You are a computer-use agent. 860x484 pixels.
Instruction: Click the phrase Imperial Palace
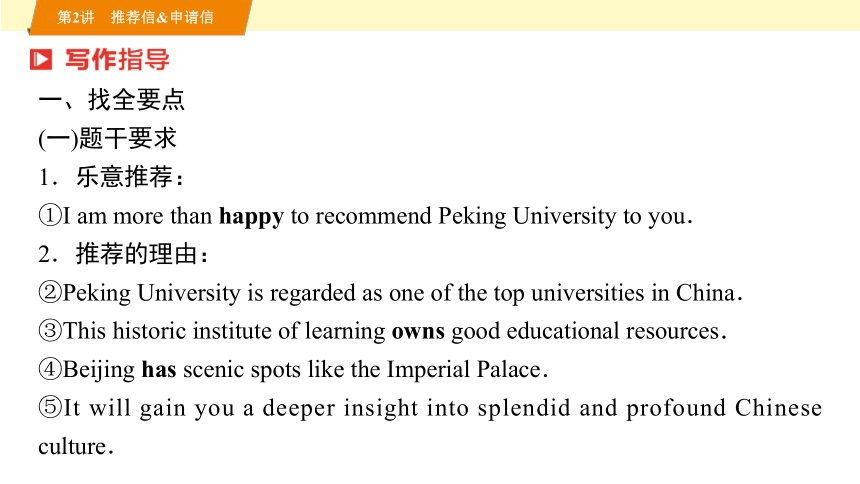pos(464,370)
